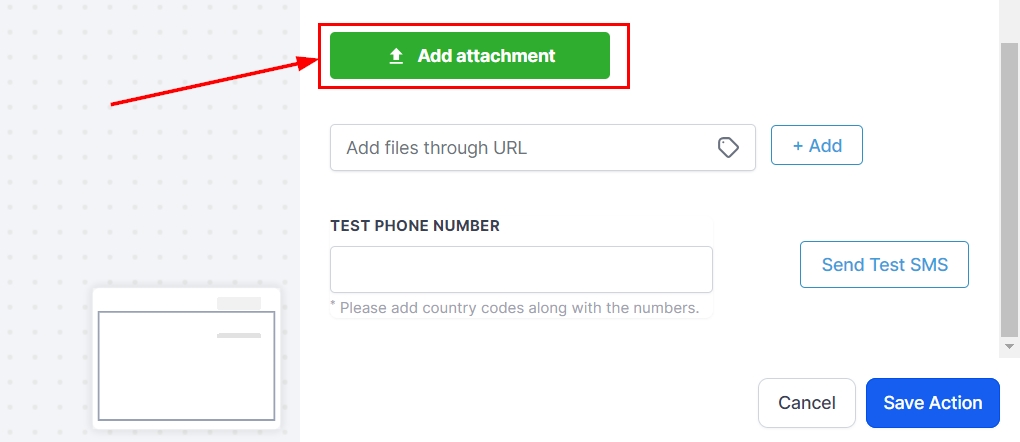Click the dotted workflow canvas background
This screenshot has height=442, width=1020.
(150, 180)
